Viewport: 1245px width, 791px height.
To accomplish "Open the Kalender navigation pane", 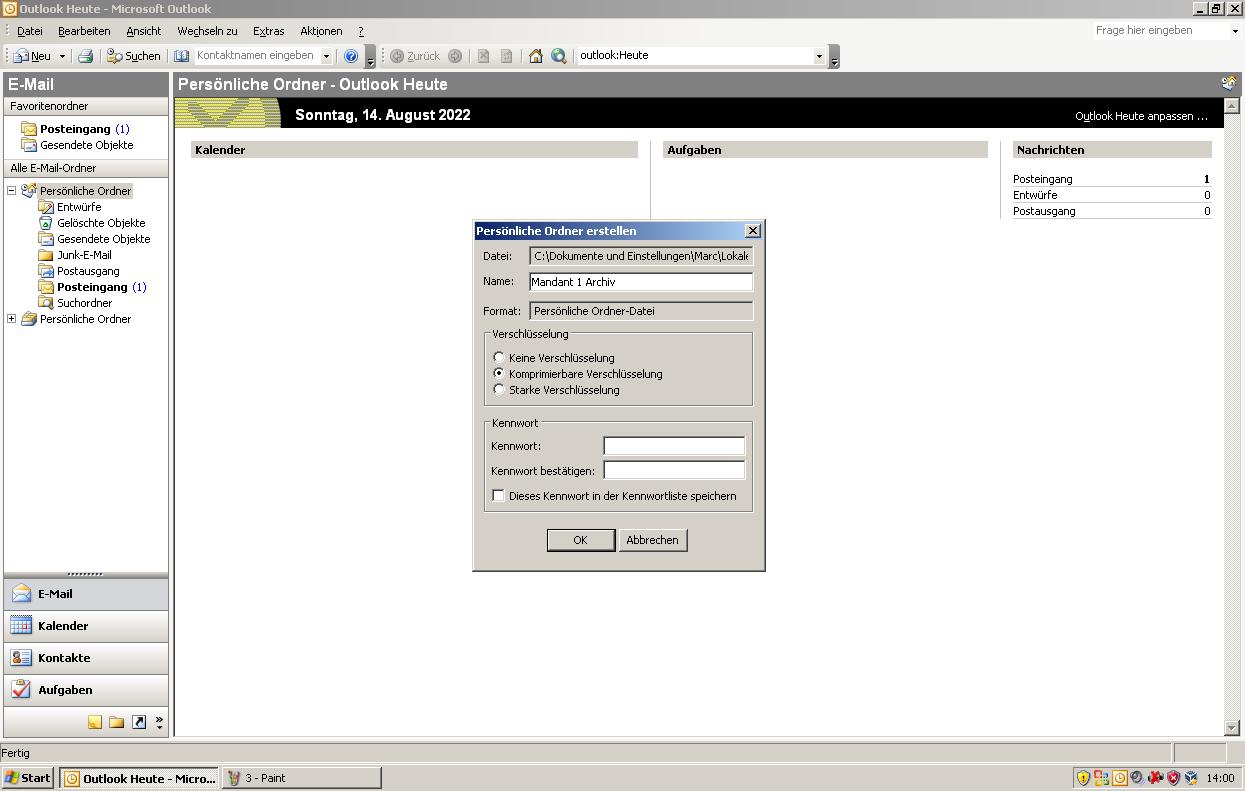I will (x=86, y=626).
